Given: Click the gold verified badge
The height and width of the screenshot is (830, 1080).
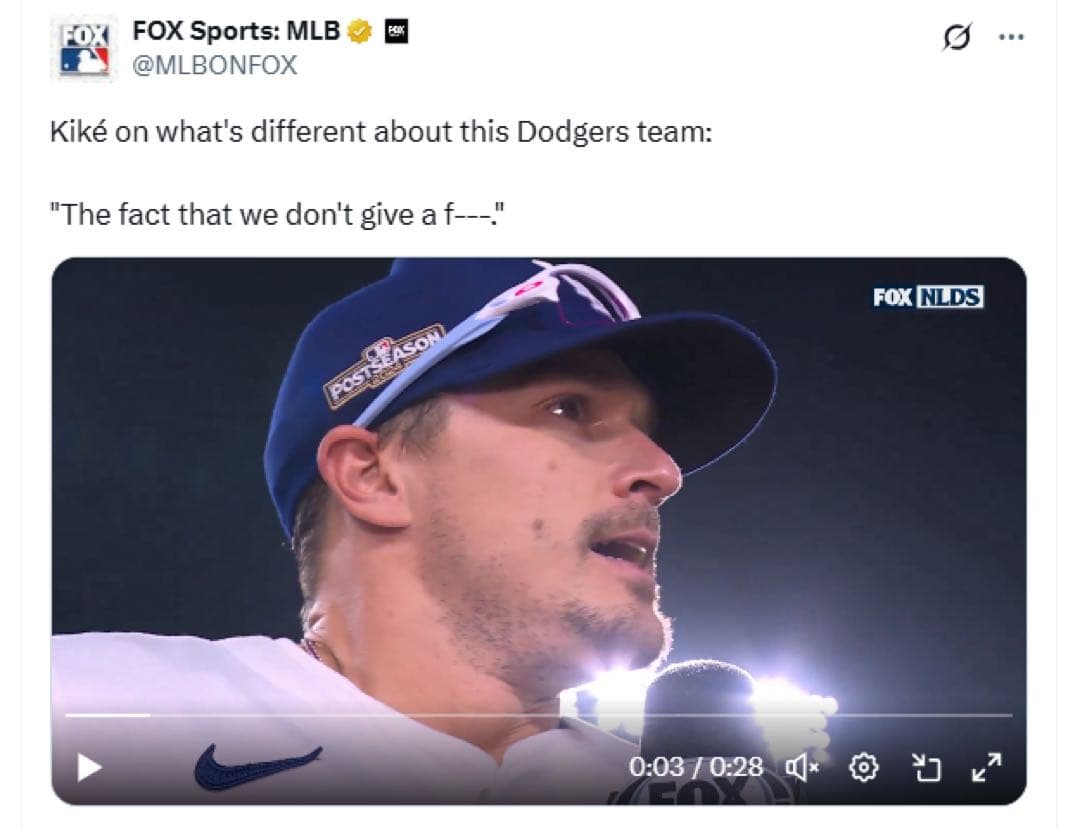Looking at the screenshot, I should click(x=360, y=32).
